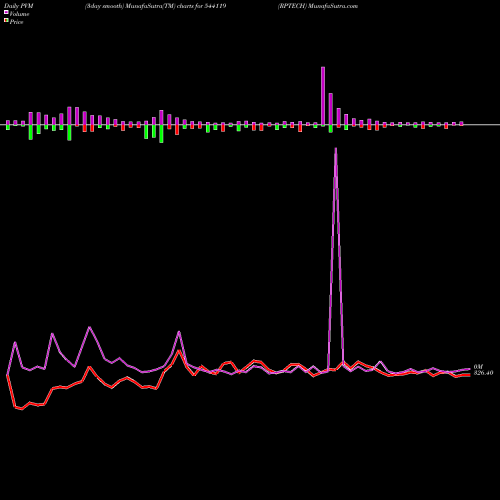
Task: Click the '0M' volume axis label
Action: coord(478,367)
